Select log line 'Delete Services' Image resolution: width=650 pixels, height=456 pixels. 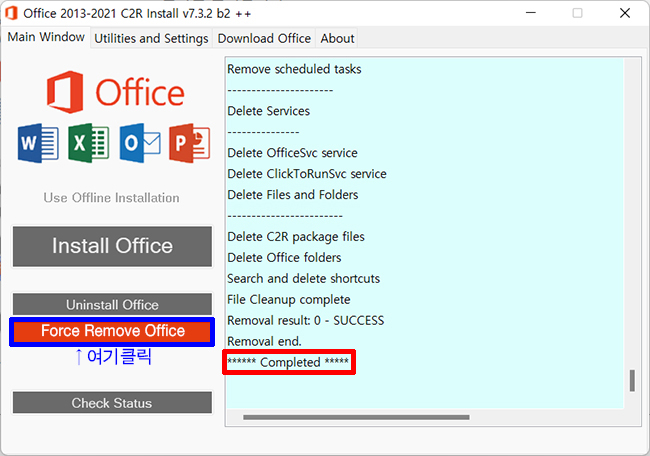[x=268, y=111]
